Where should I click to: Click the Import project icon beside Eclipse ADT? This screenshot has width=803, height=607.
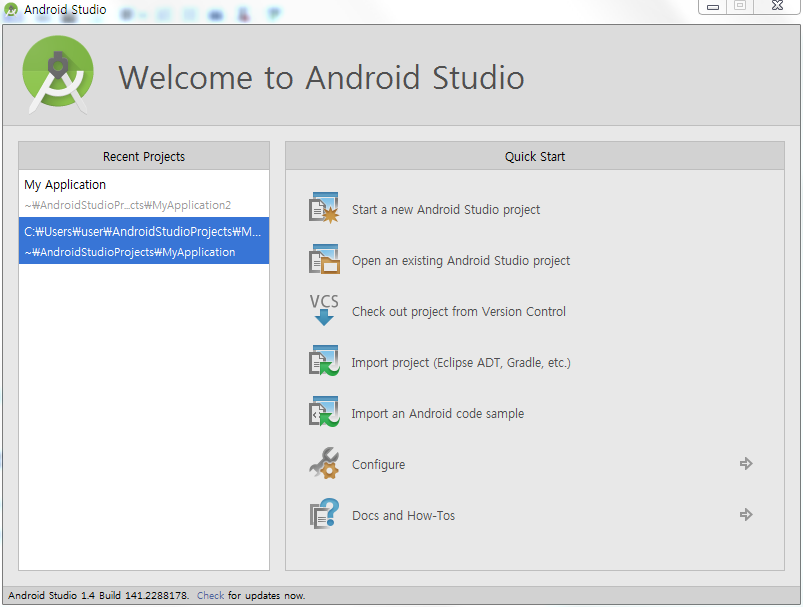324,361
